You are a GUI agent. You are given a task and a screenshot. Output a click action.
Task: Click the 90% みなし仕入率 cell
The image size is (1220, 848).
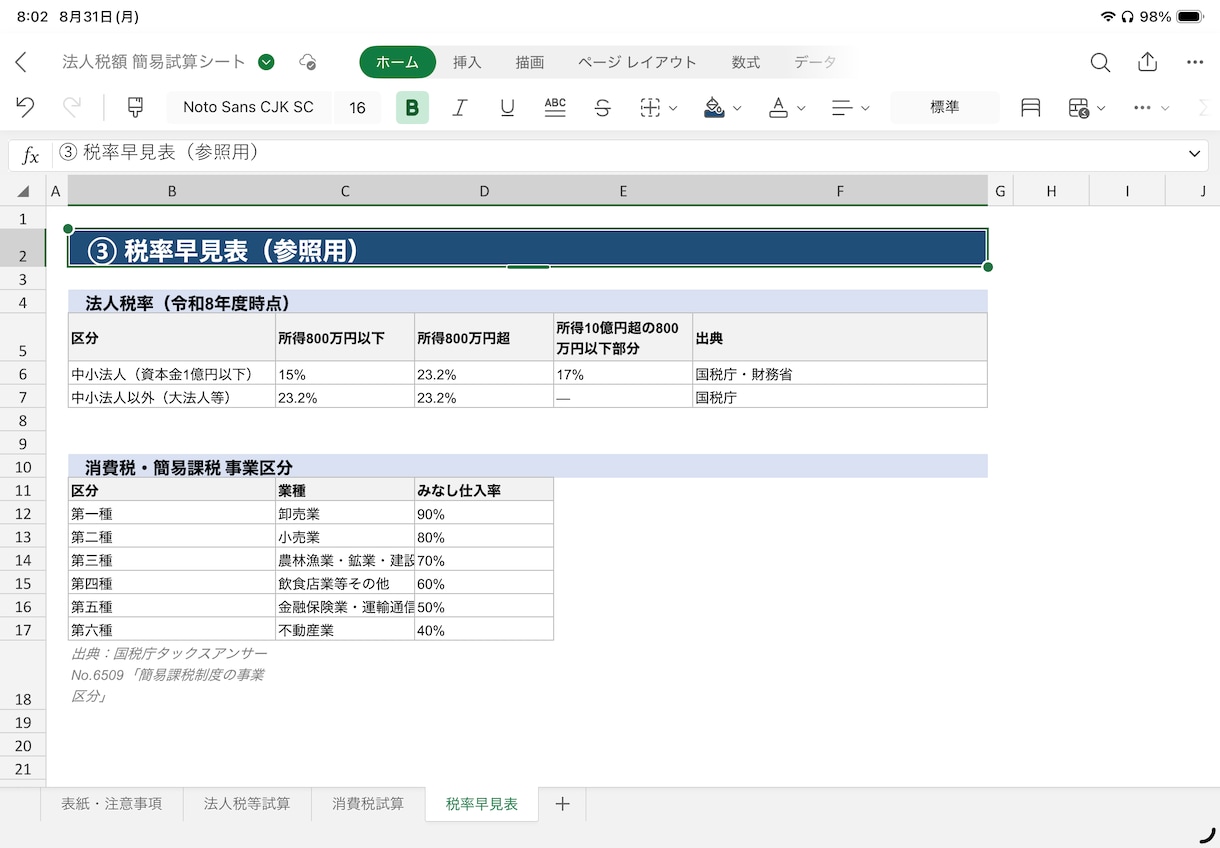click(x=484, y=514)
